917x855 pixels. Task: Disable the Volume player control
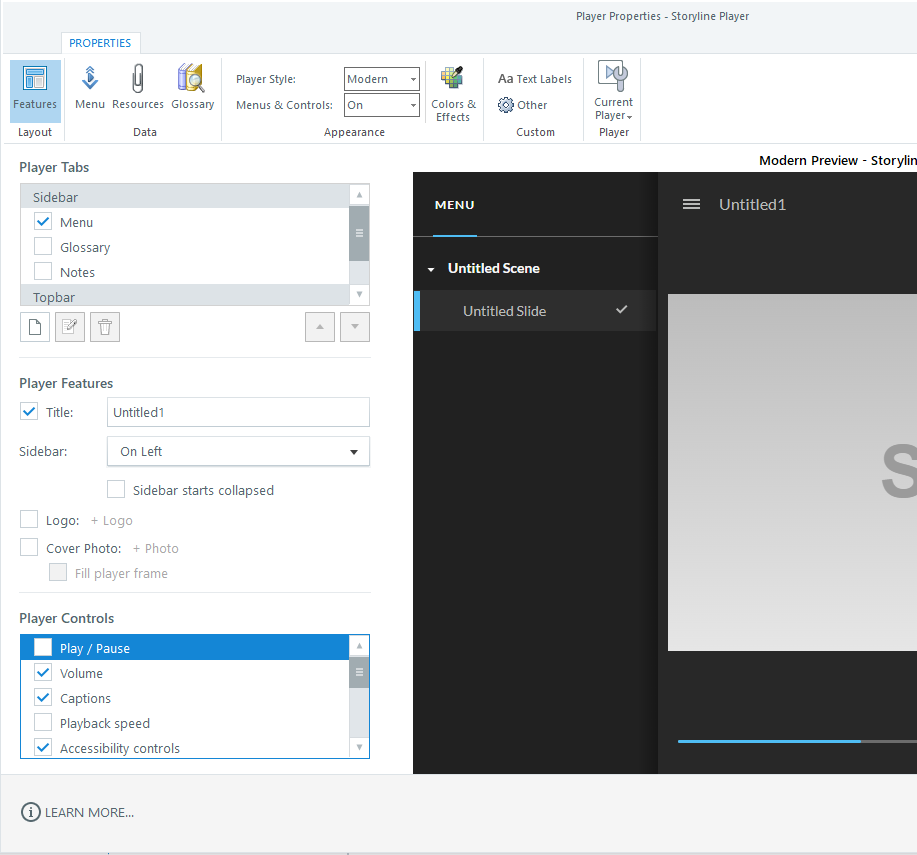43,673
